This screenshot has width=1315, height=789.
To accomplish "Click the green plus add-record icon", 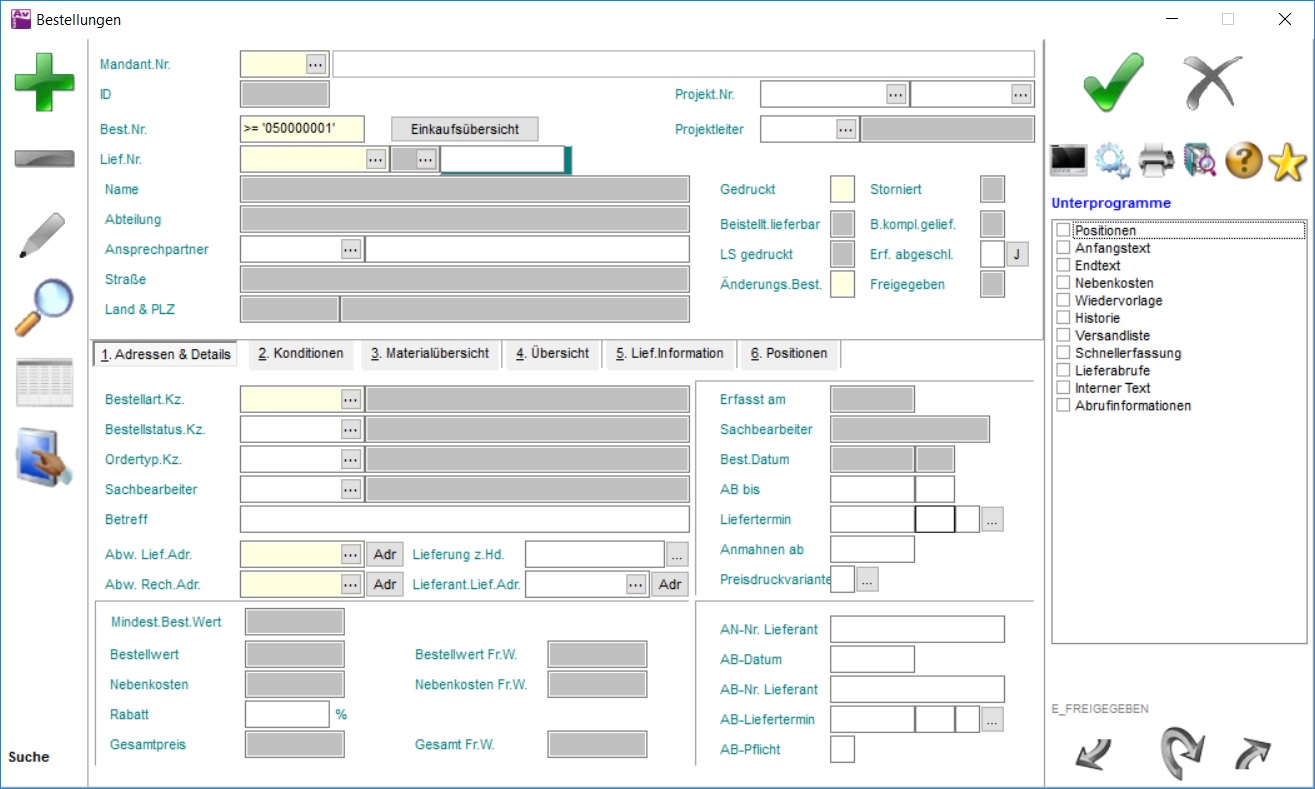I will [44, 82].
